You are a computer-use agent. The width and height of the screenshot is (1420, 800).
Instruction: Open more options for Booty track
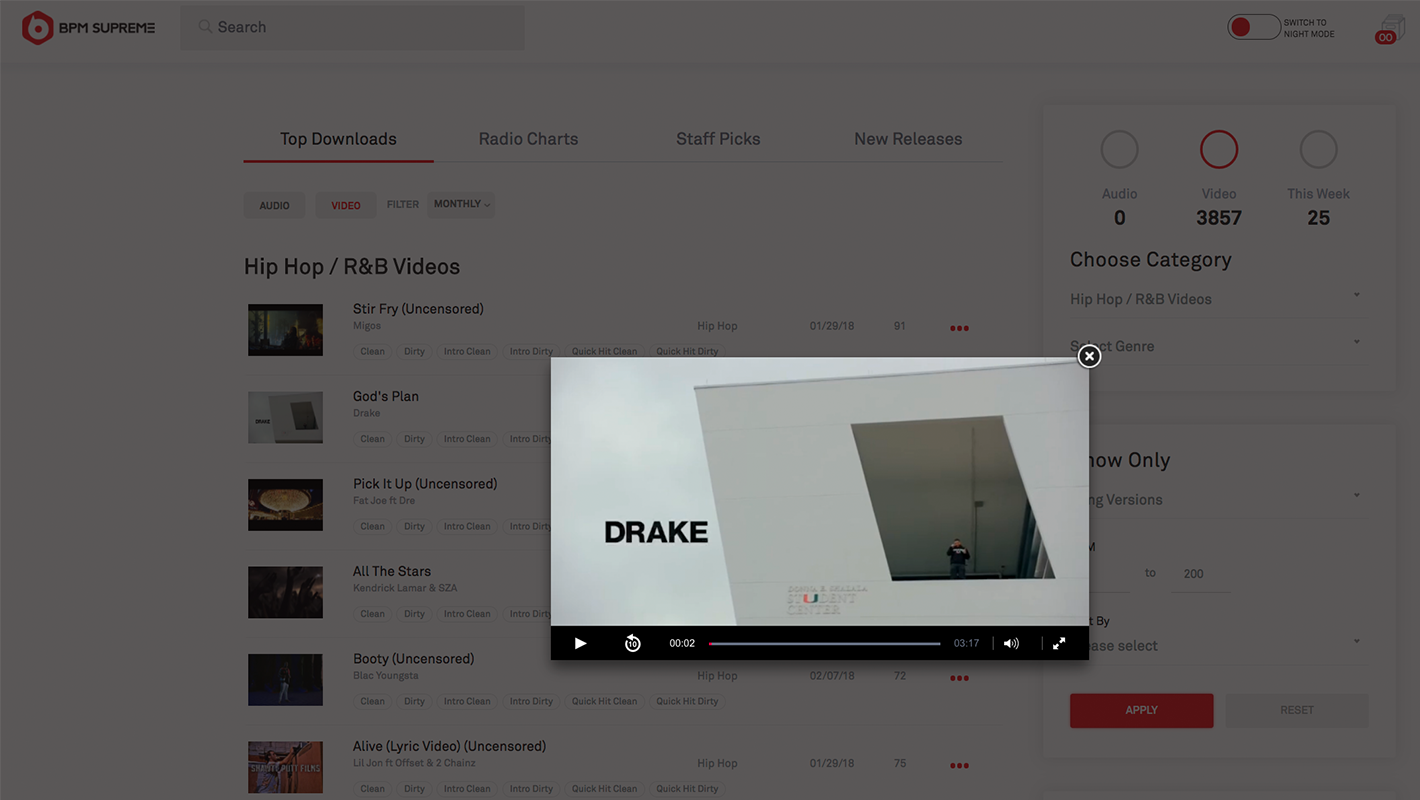point(959,678)
